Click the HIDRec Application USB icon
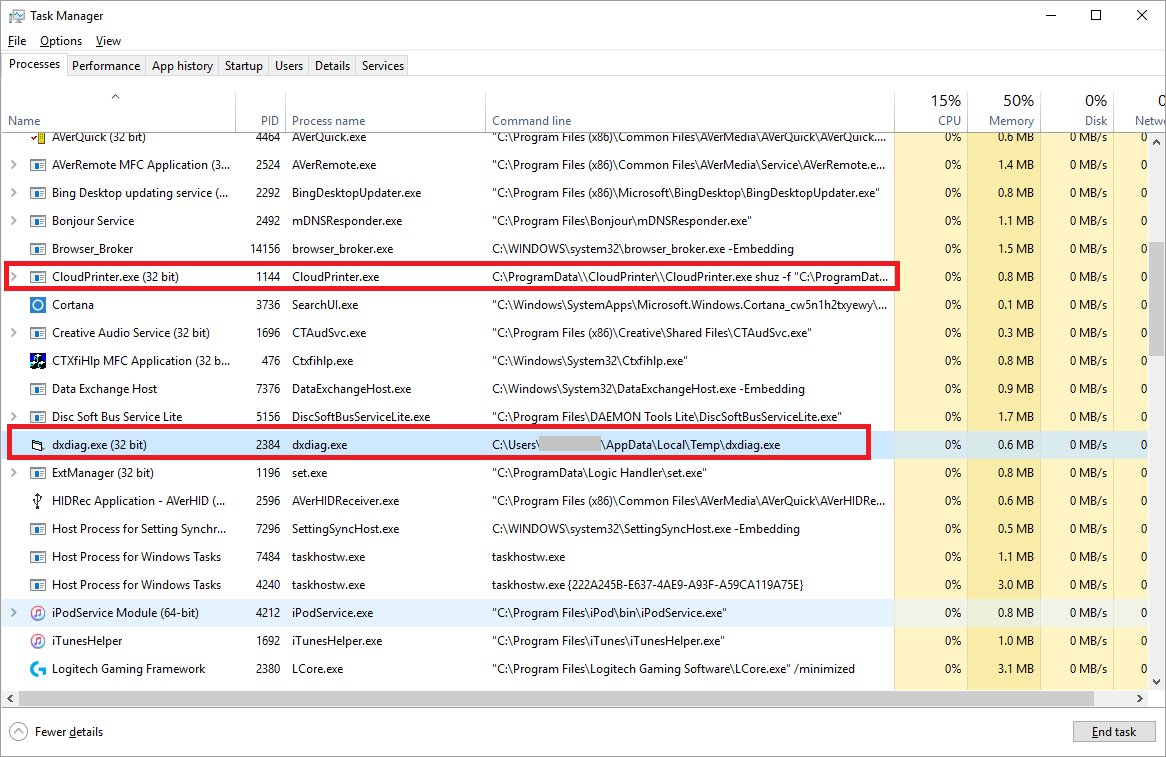 tap(37, 501)
